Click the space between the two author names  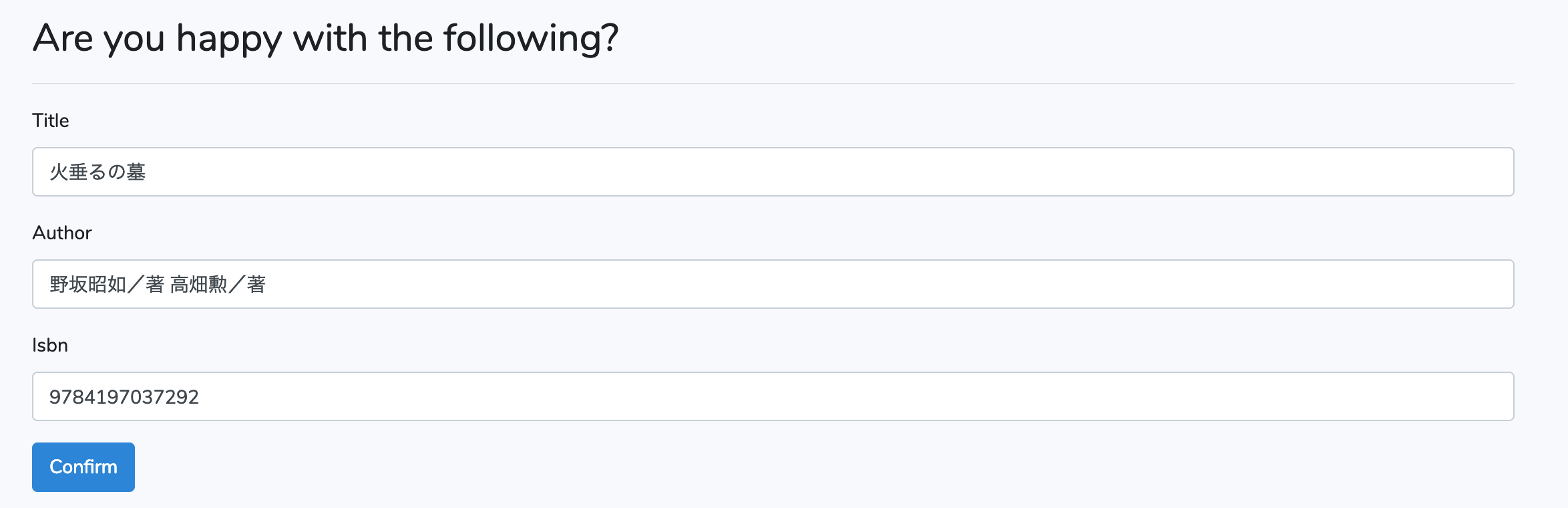tap(168, 284)
